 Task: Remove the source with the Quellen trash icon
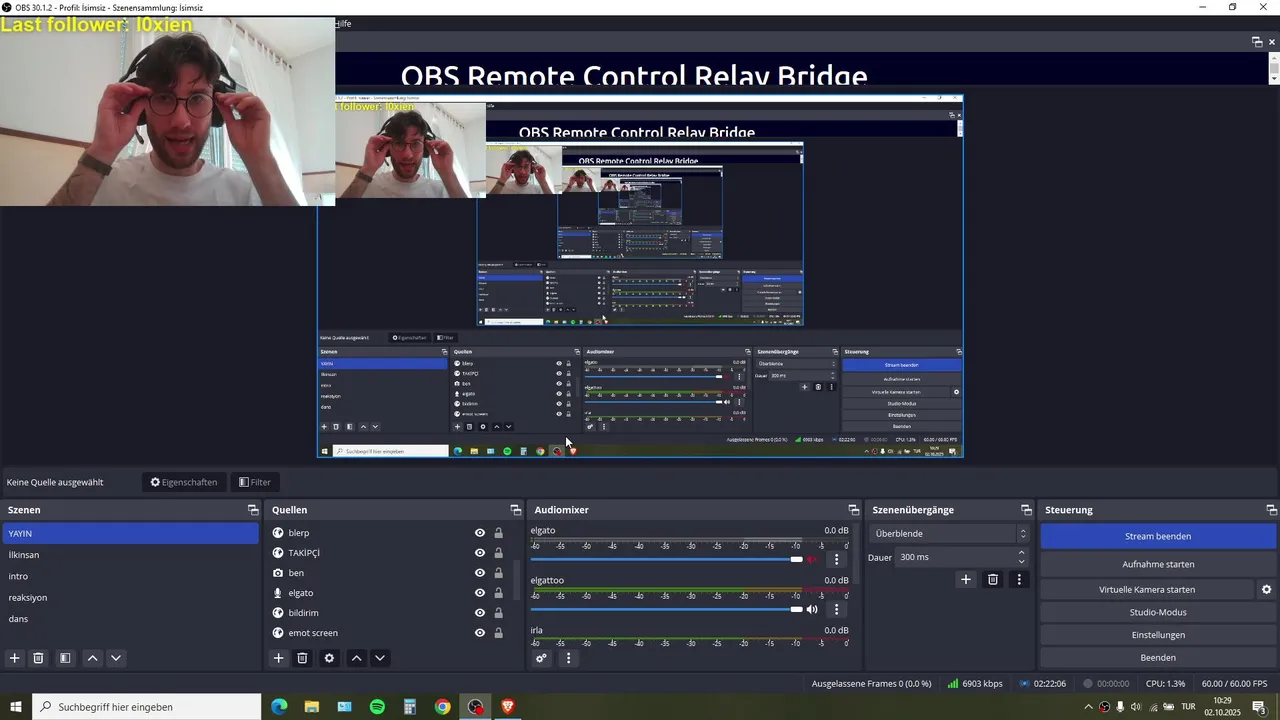click(x=302, y=658)
